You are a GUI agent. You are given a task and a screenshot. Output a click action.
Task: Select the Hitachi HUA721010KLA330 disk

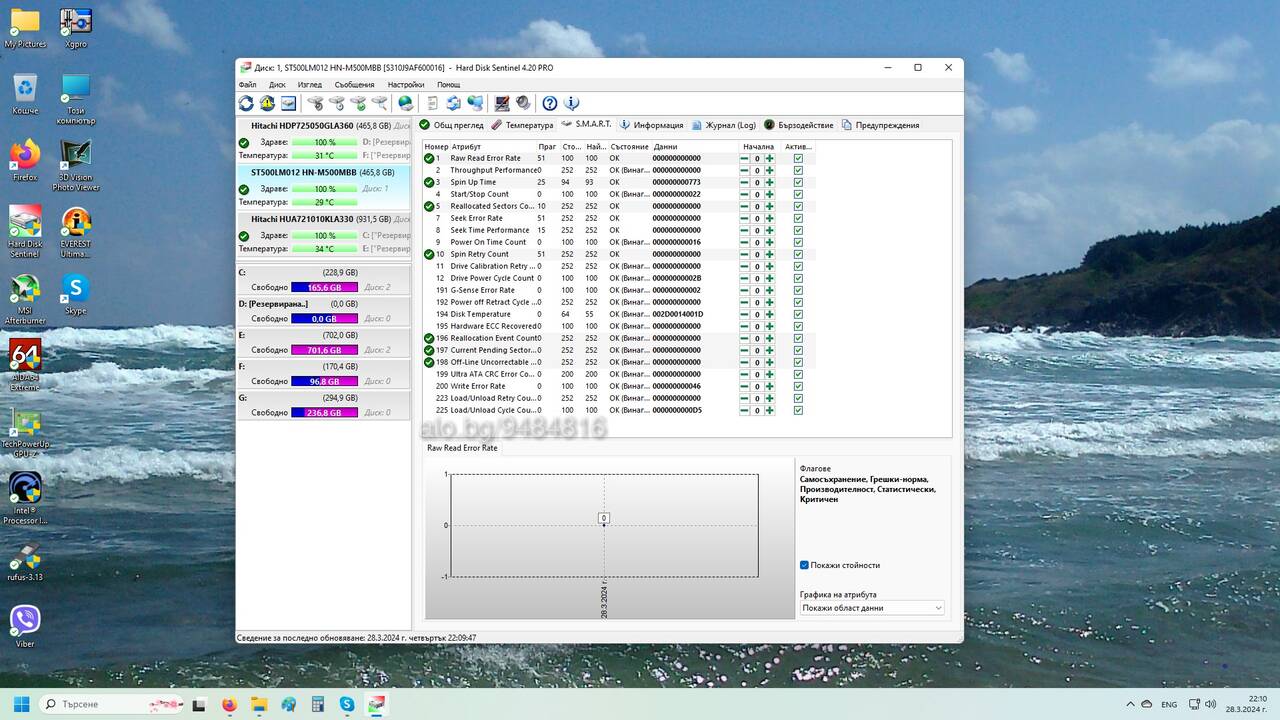coord(323,234)
